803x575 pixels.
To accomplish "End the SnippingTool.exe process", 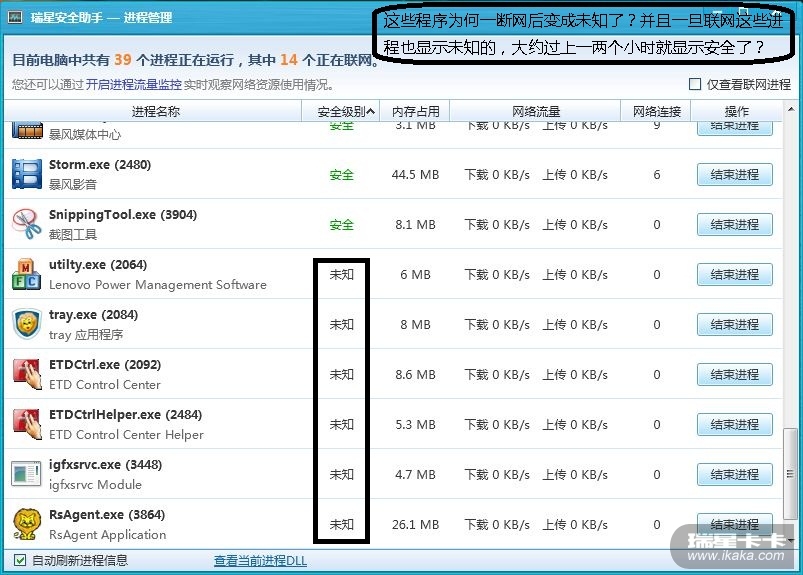I will [734, 224].
